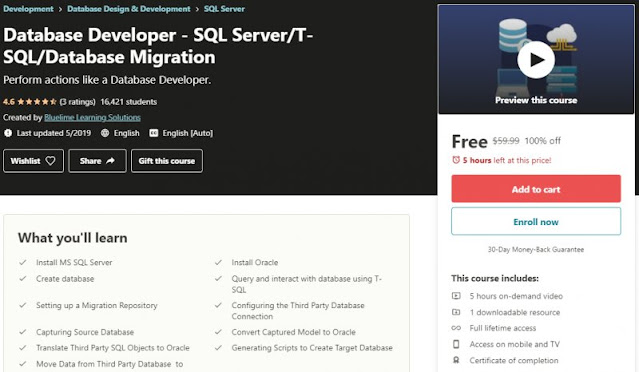Click 'Translate Third Party SQL Objects to Oracle'
Viewport: 639px width, 372px height.
tap(113, 348)
